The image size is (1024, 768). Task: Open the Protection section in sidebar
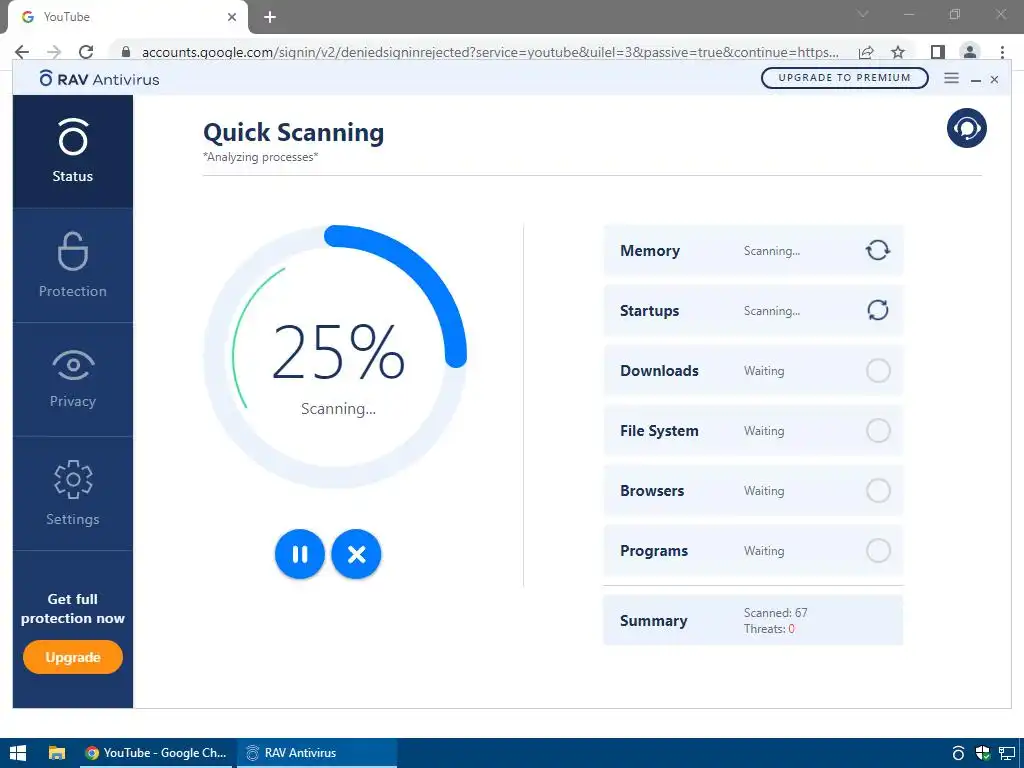tap(72, 265)
